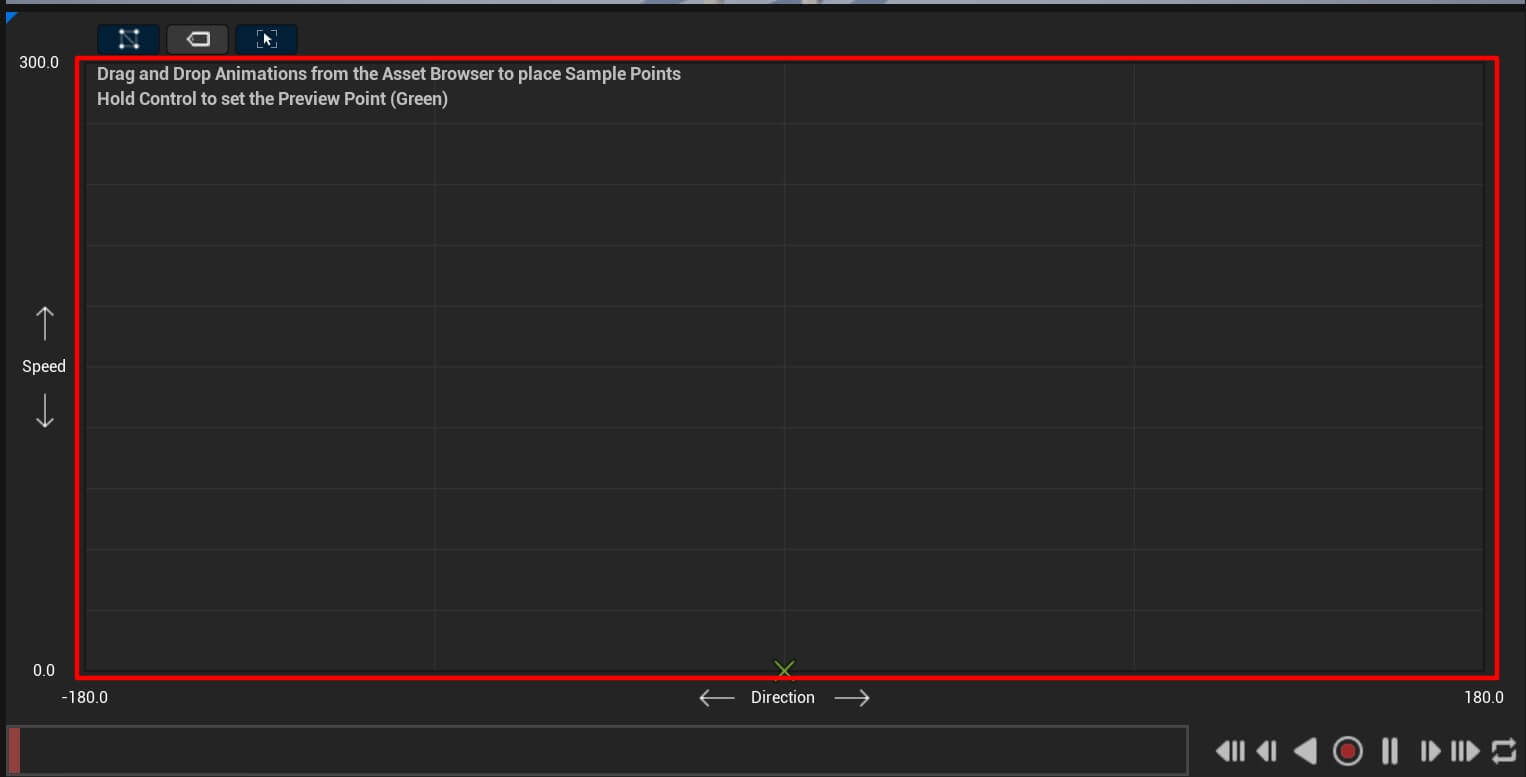
Task: Click the red record button
Action: pyautogui.click(x=1348, y=750)
